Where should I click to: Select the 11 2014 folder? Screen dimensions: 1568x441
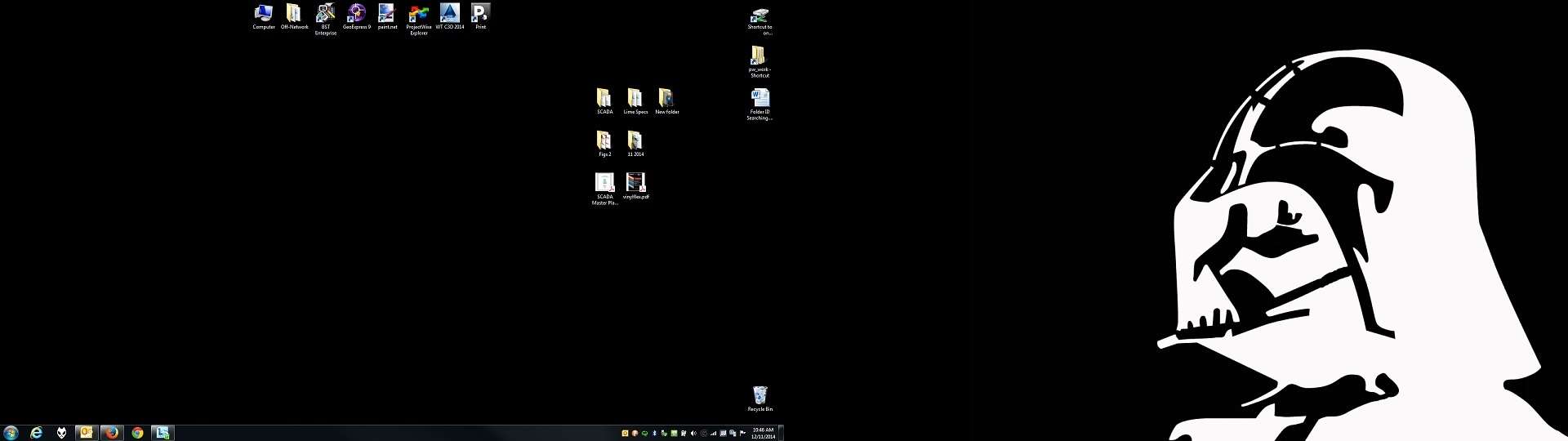click(635, 144)
